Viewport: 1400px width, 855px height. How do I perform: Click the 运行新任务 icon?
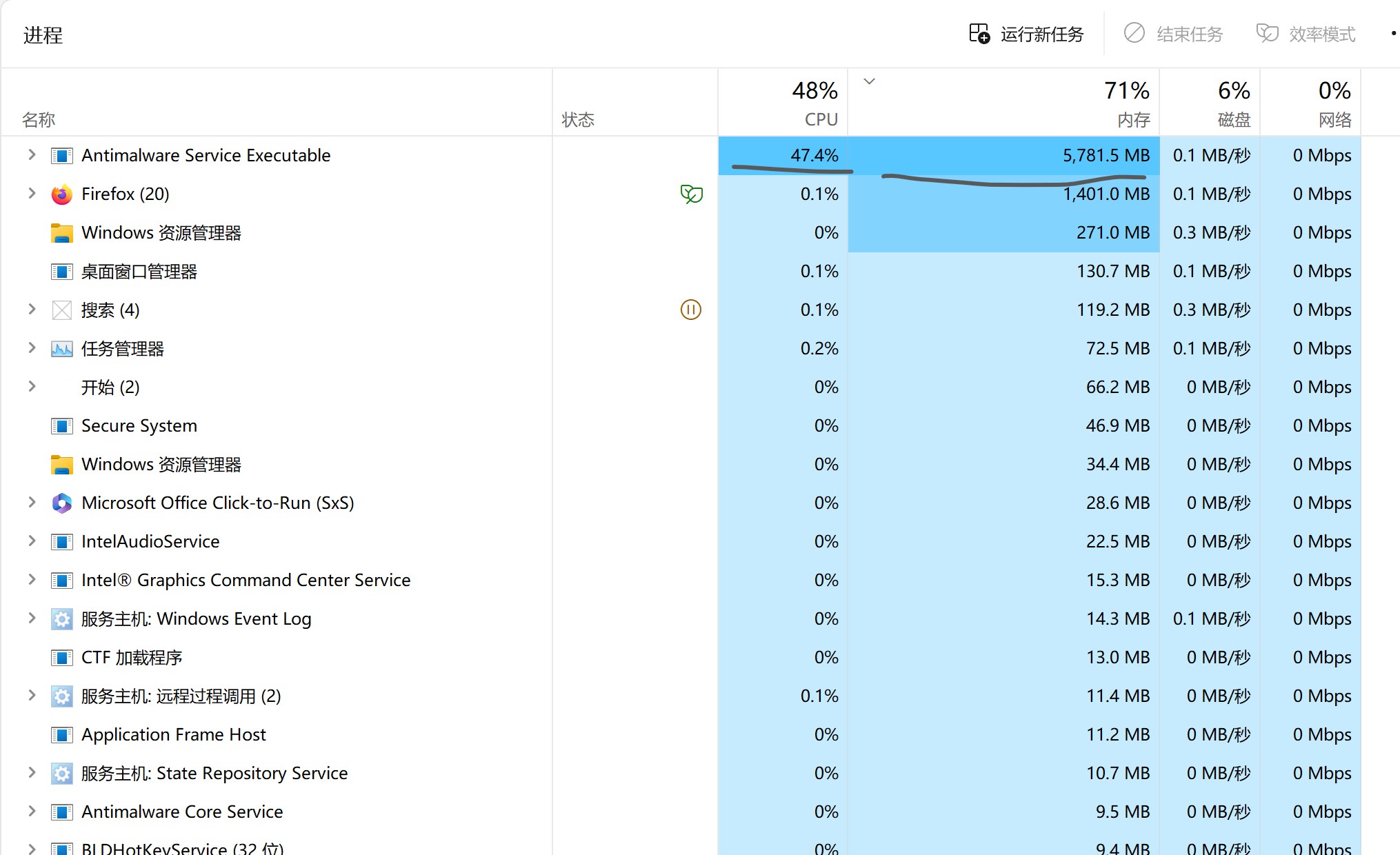point(979,33)
